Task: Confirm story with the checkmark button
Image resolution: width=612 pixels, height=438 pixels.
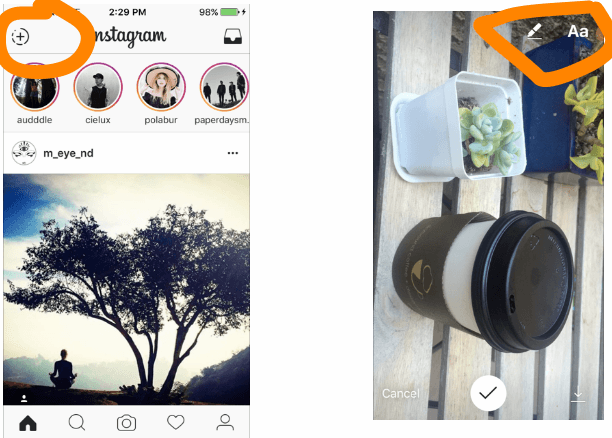Action: tap(488, 393)
